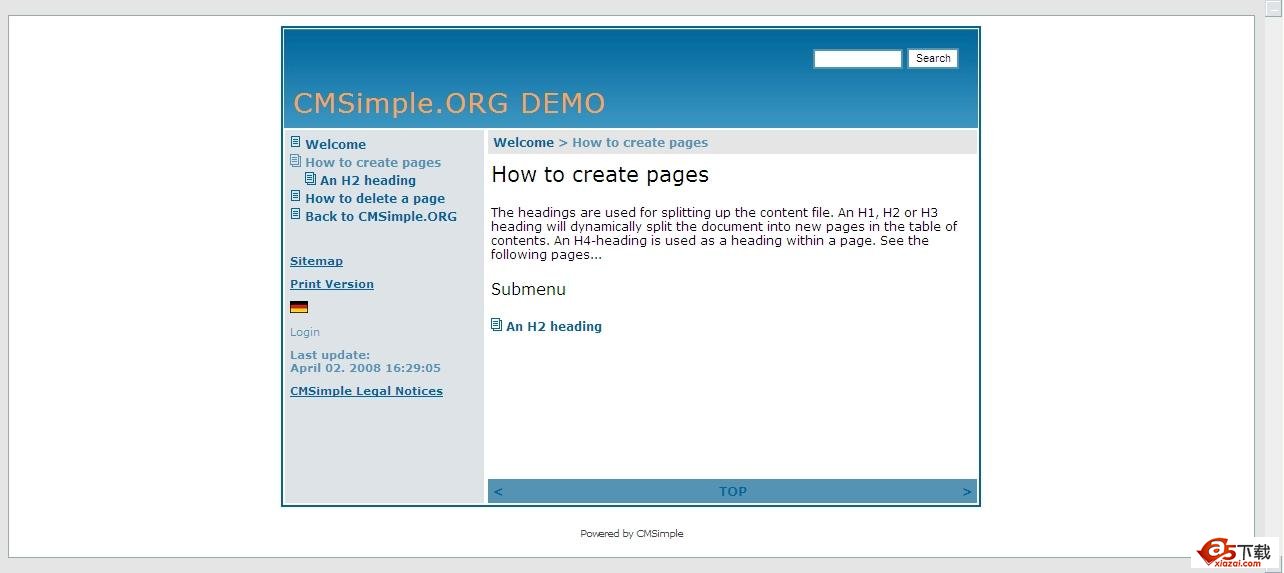This screenshot has width=1284, height=573.
Task: Open the Print Version link
Action: click(x=332, y=284)
